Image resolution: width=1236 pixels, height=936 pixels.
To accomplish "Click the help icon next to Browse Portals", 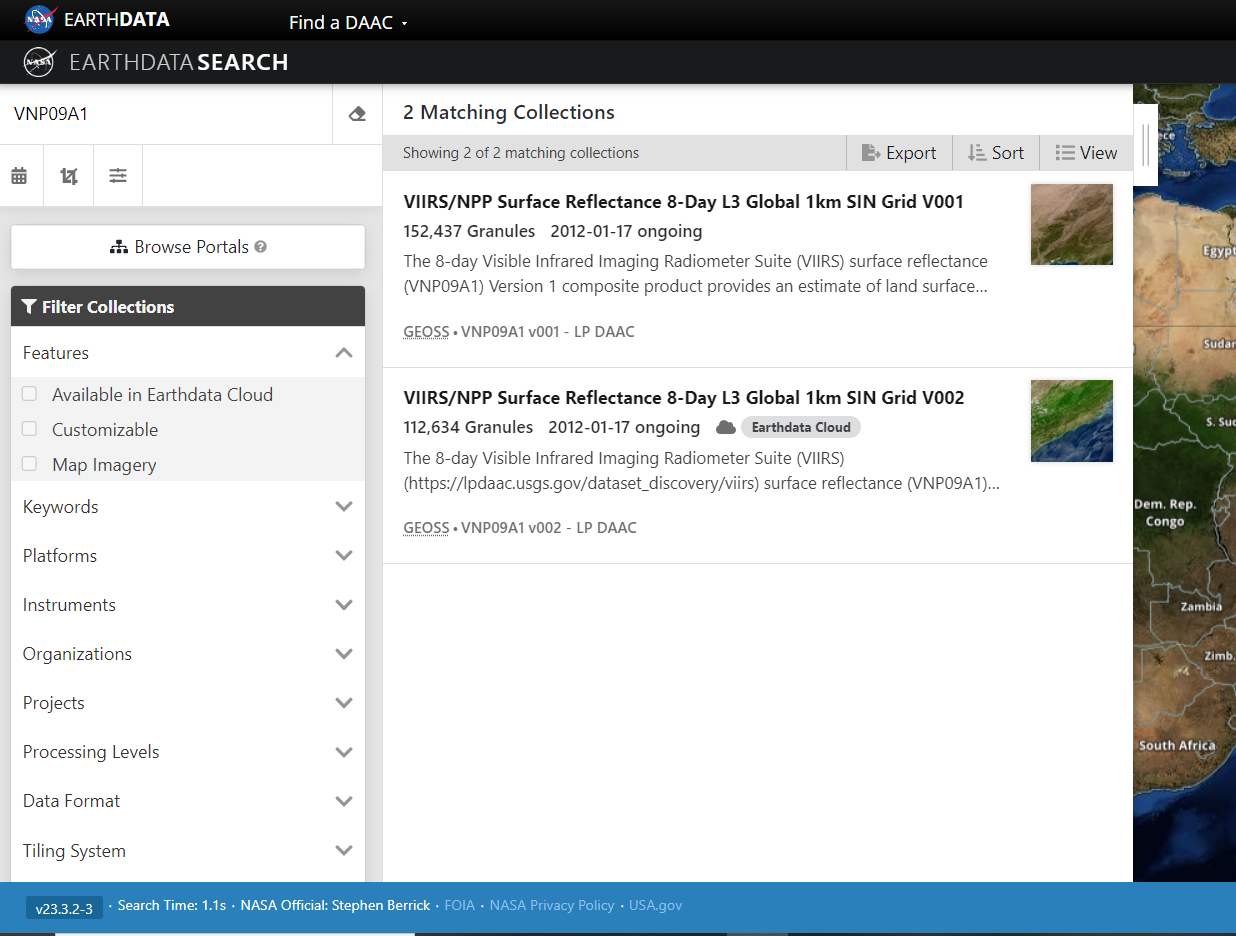I will point(261,247).
